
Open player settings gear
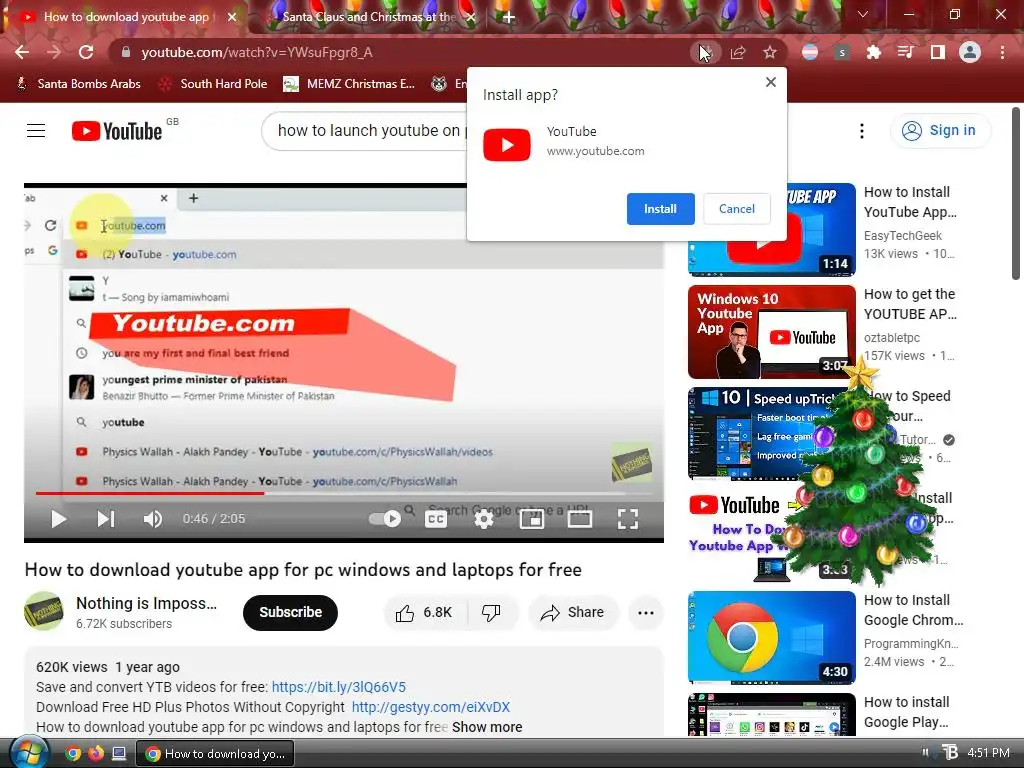pos(484,519)
